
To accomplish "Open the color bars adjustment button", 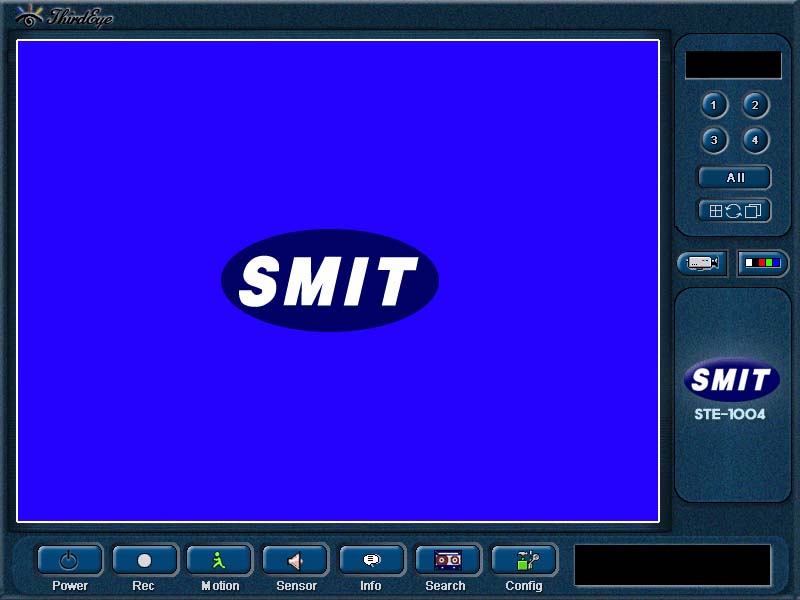I will click(763, 263).
